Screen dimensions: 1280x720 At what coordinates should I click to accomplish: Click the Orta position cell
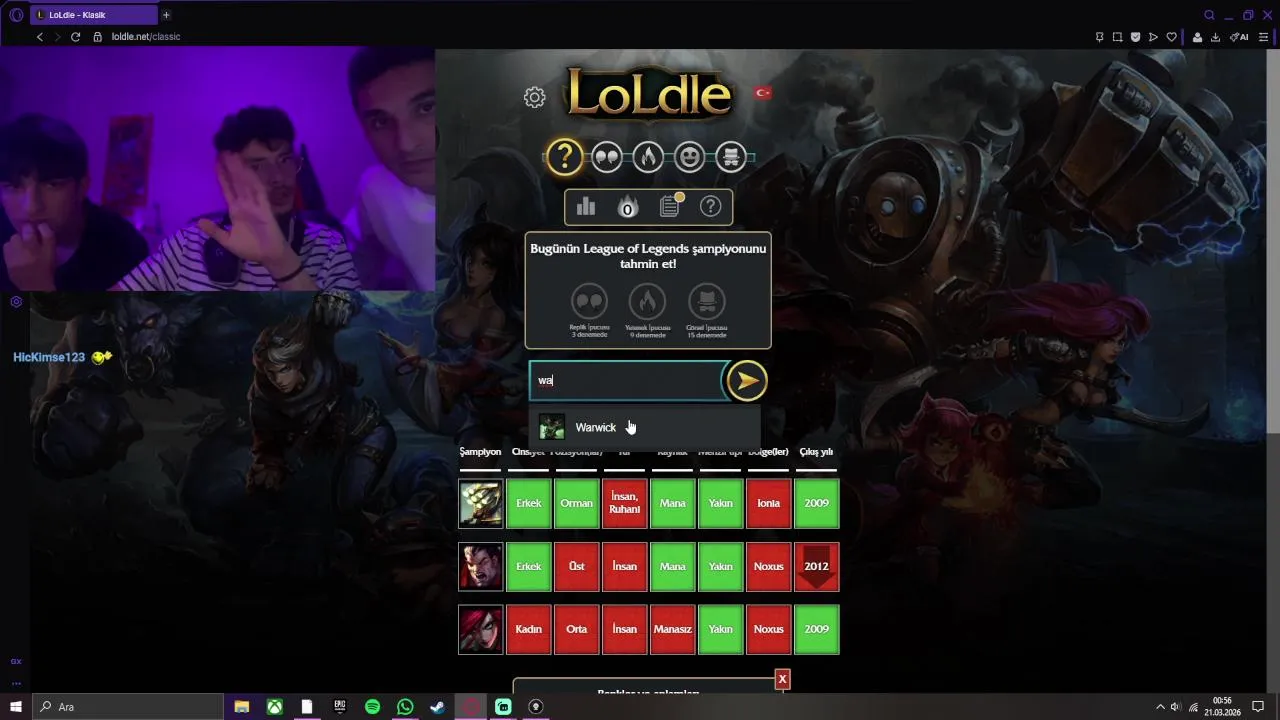pyautogui.click(x=577, y=629)
